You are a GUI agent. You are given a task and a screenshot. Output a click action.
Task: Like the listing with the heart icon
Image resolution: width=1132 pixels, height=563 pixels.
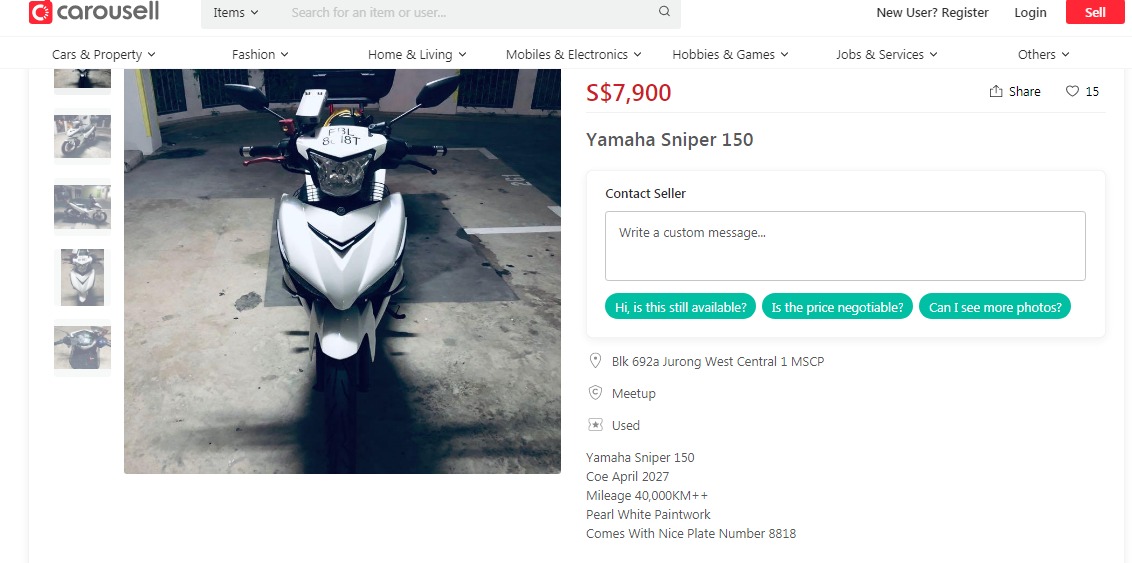coord(1072,92)
